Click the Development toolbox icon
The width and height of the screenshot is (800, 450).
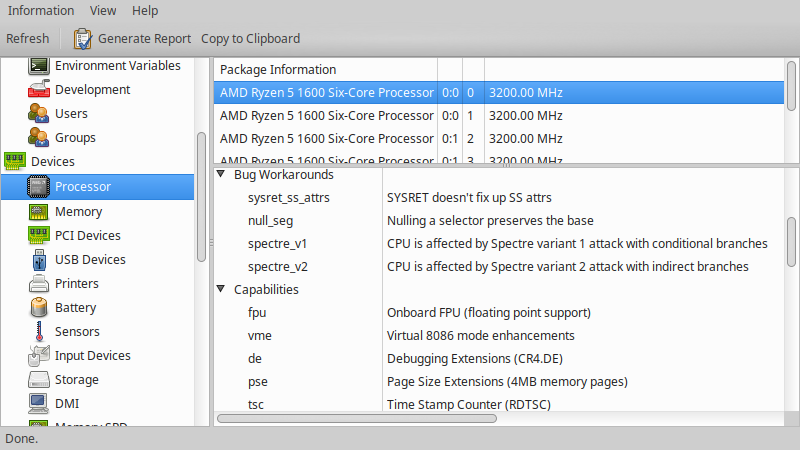39,89
